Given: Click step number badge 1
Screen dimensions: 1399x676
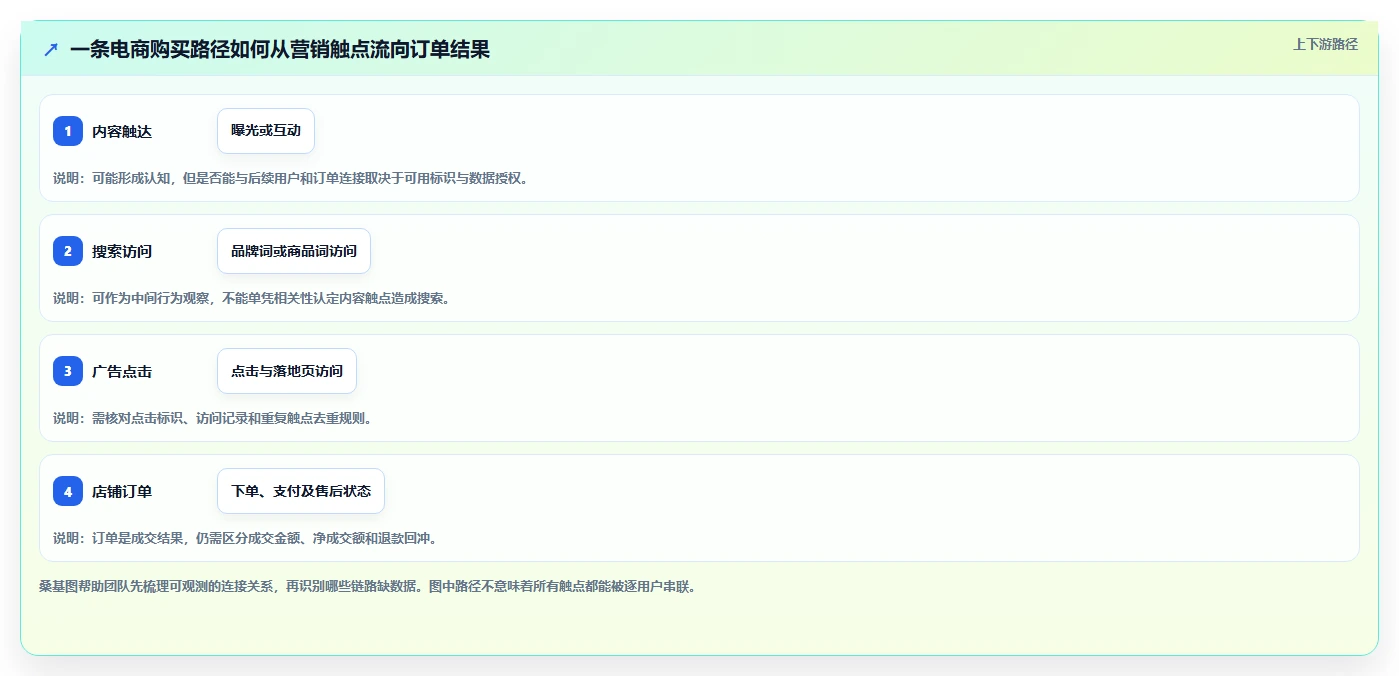Looking at the screenshot, I should 68,131.
